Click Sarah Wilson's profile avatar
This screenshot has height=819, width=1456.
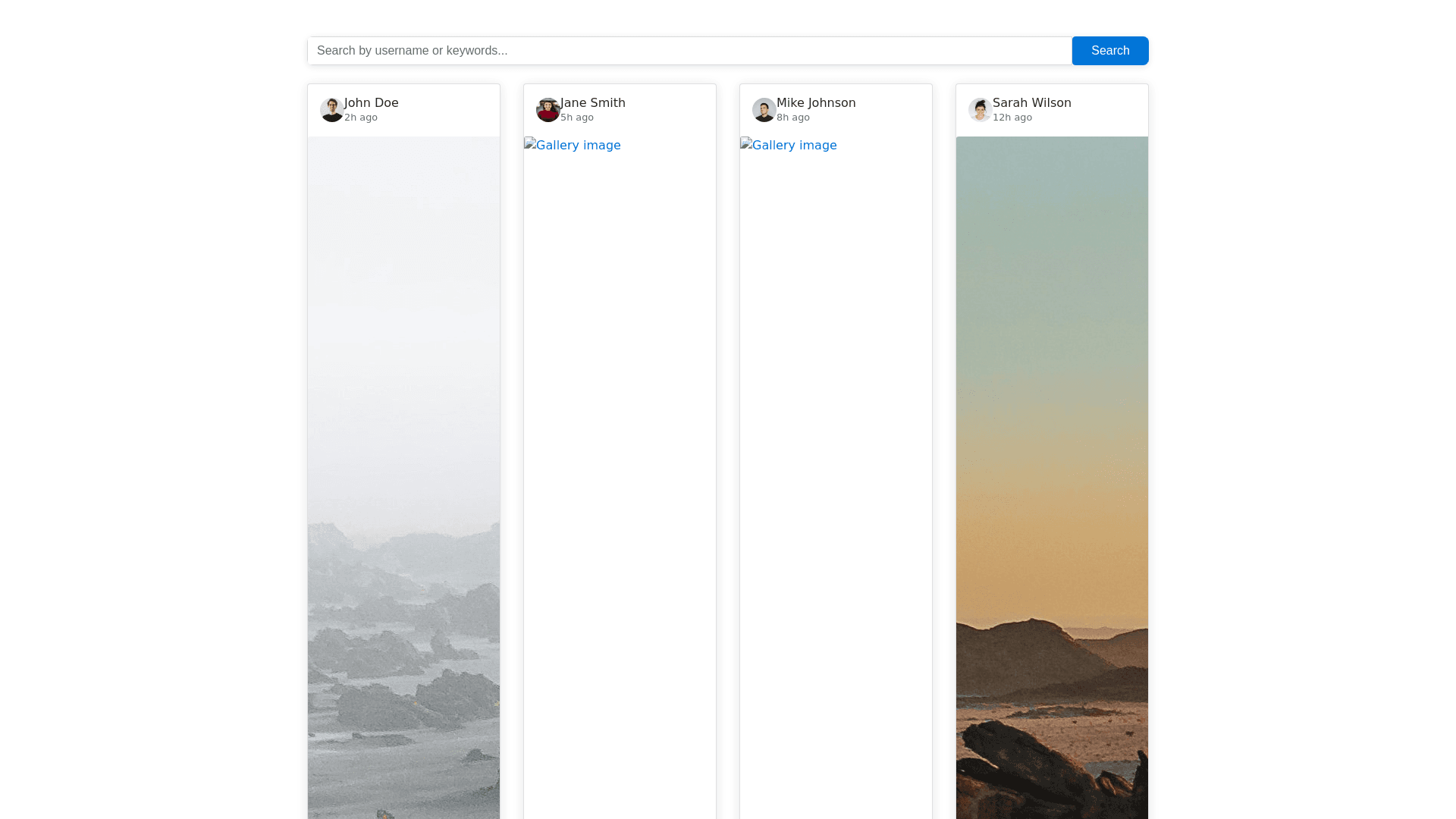click(980, 110)
